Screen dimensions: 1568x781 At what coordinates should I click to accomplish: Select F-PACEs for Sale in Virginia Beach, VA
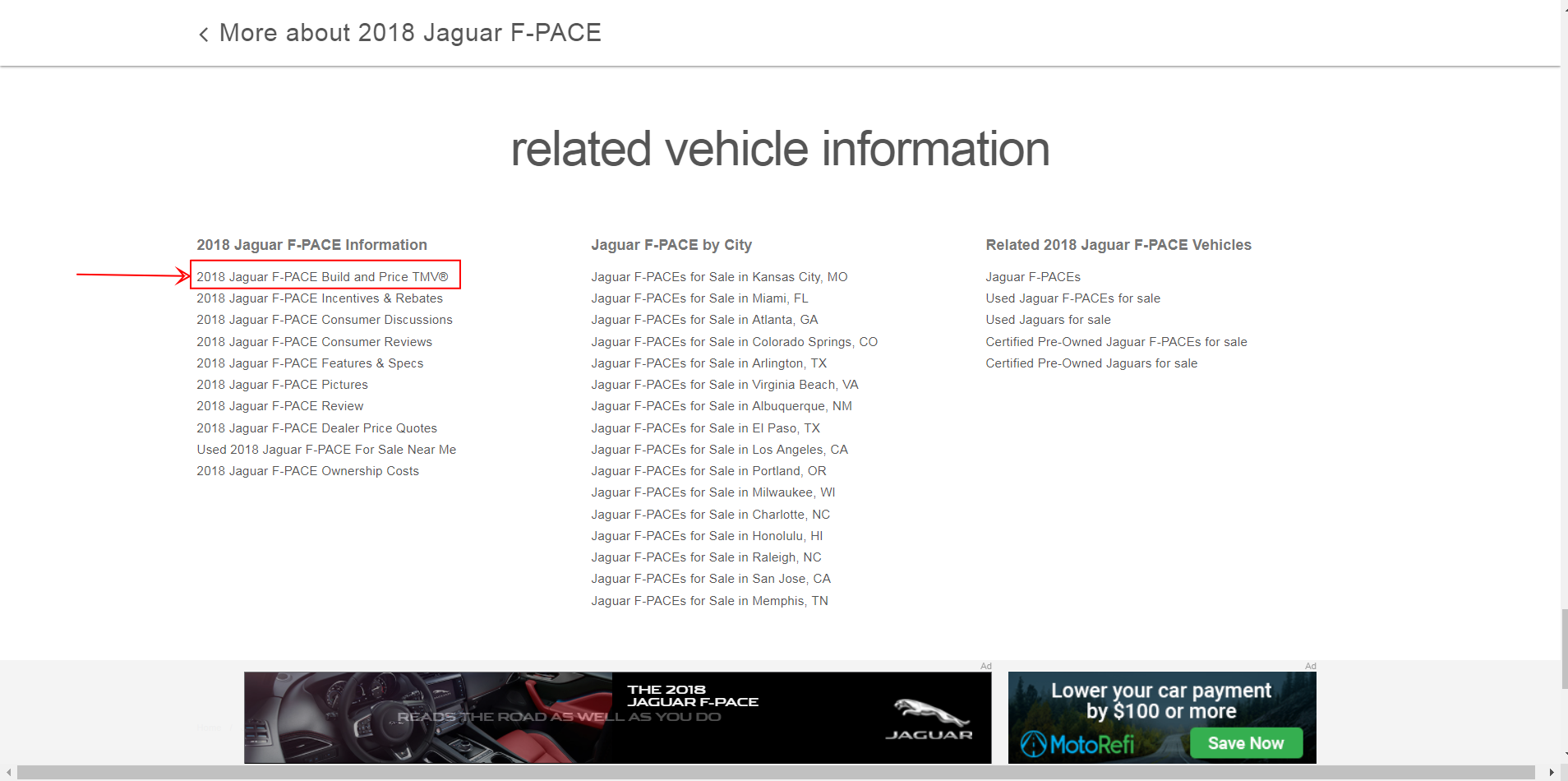tap(725, 385)
